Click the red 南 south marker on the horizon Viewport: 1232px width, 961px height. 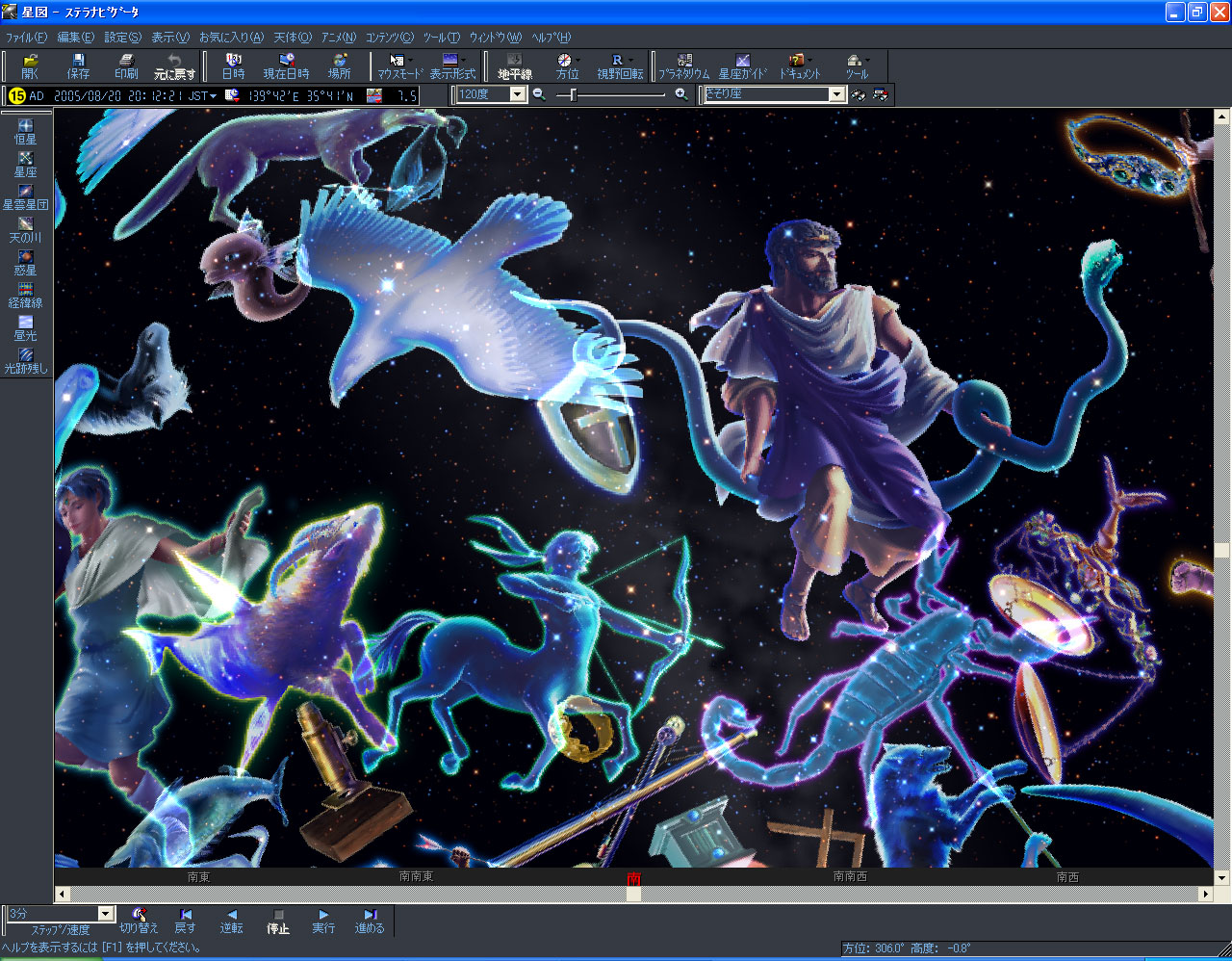point(633,878)
